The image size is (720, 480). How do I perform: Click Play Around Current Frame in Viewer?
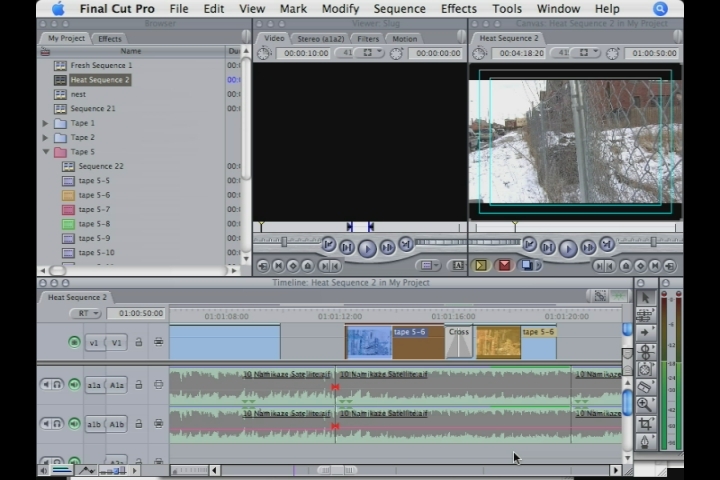[x=388, y=248]
